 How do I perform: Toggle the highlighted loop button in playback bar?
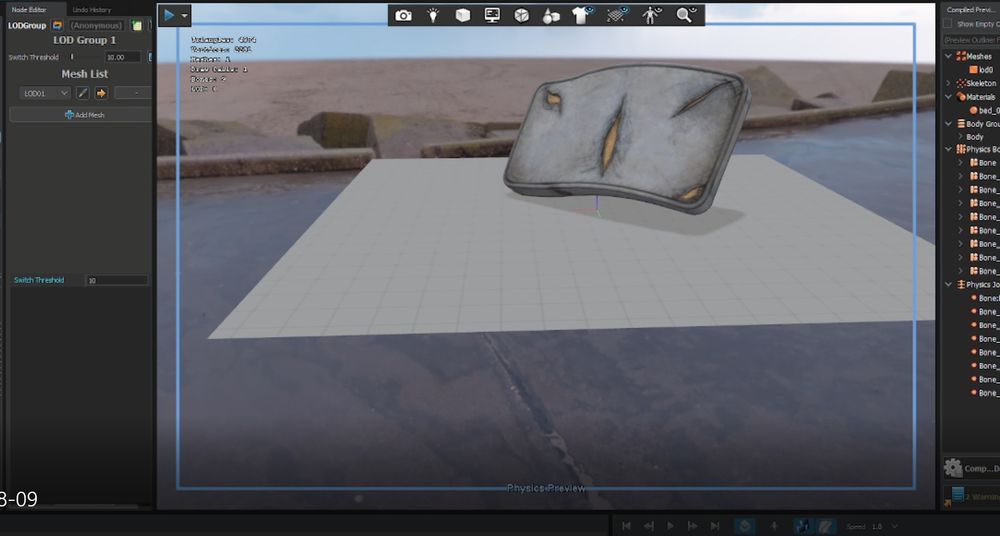pos(744,526)
